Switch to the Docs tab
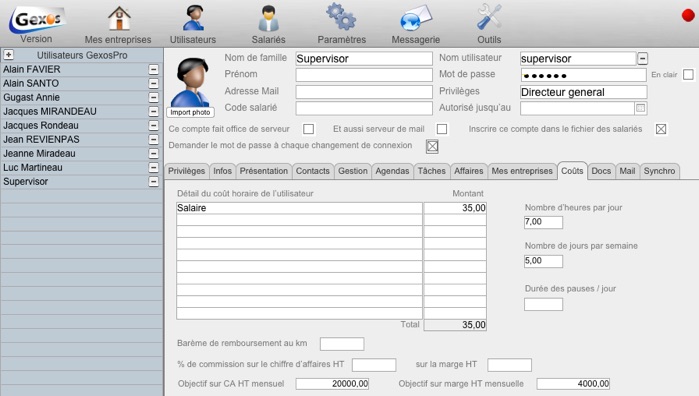 coord(601,171)
